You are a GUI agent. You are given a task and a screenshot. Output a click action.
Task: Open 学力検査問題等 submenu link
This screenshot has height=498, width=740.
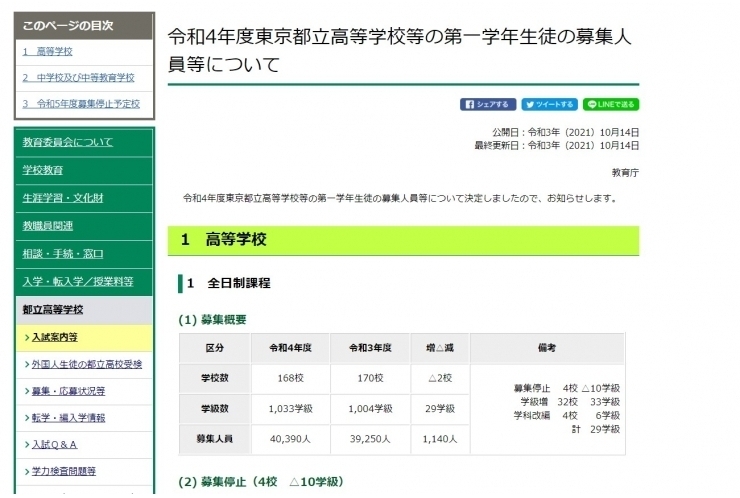click(x=64, y=471)
